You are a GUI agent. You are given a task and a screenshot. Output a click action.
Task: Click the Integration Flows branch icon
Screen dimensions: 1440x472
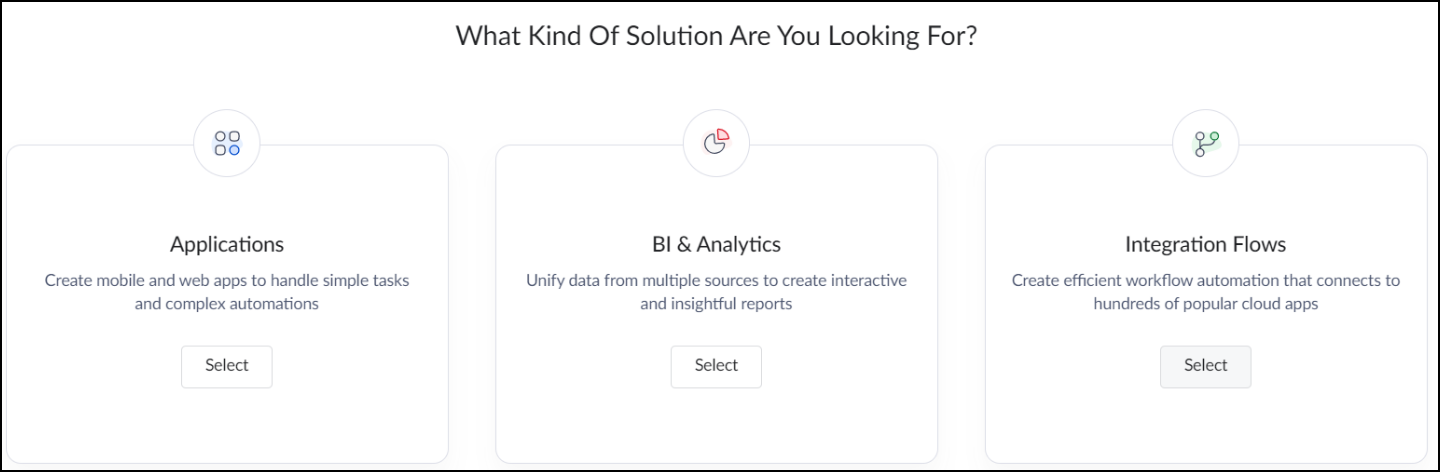click(1205, 144)
